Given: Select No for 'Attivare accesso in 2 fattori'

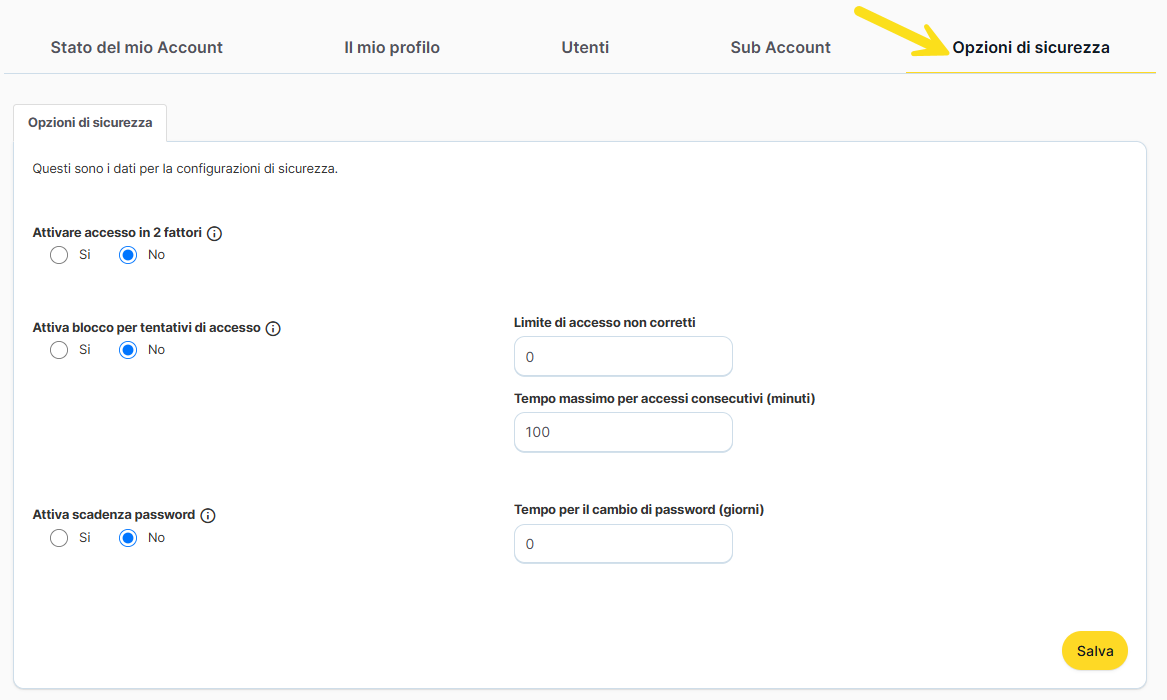Looking at the screenshot, I should coord(128,255).
